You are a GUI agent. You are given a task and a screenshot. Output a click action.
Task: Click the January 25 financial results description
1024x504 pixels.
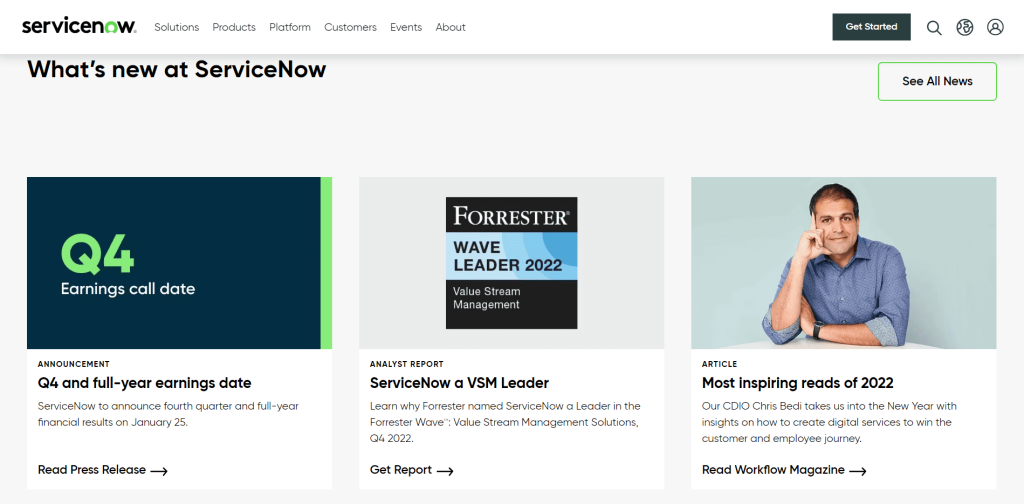pyautogui.click(x=168, y=414)
